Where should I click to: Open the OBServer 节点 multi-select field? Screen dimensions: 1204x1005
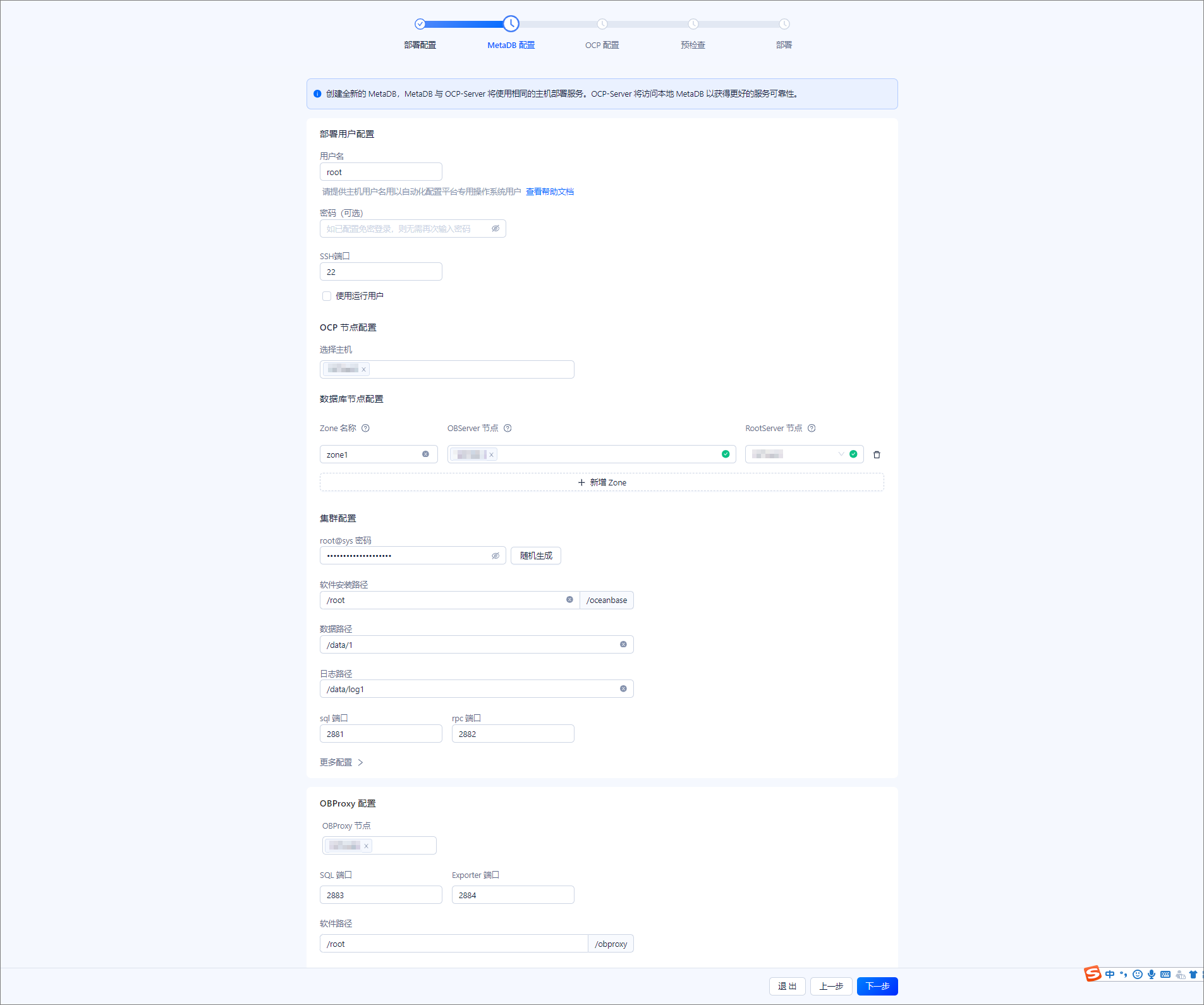pyautogui.click(x=592, y=454)
